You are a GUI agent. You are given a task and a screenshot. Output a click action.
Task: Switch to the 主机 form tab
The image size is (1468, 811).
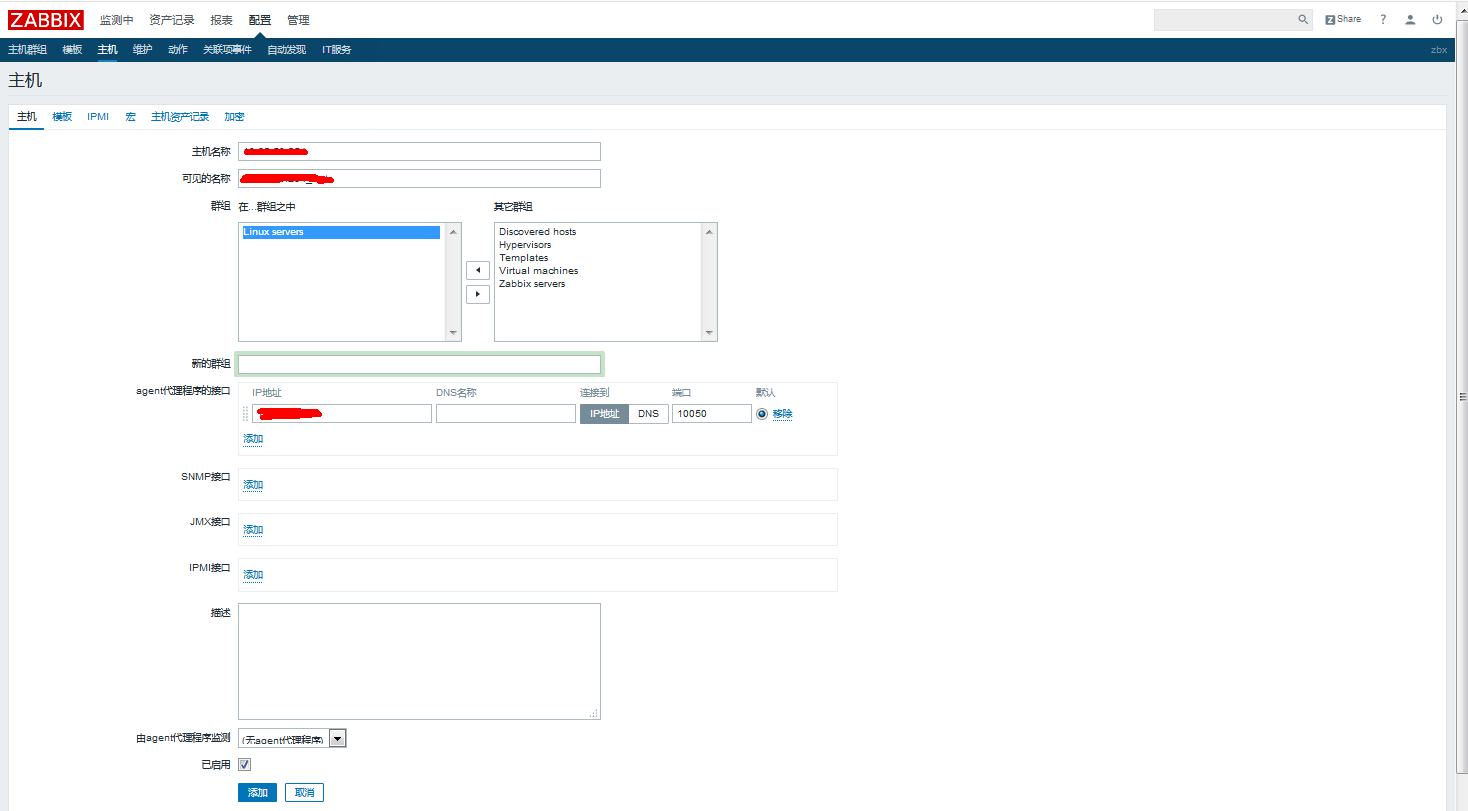pyautogui.click(x=27, y=117)
